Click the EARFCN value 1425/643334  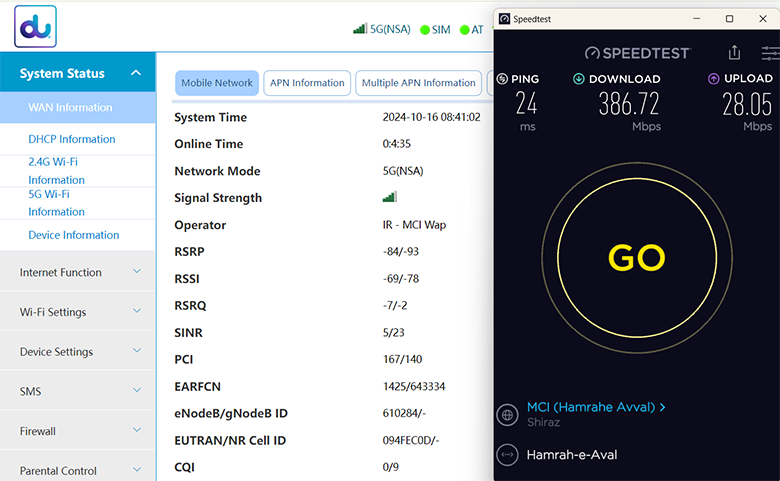pos(414,386)
